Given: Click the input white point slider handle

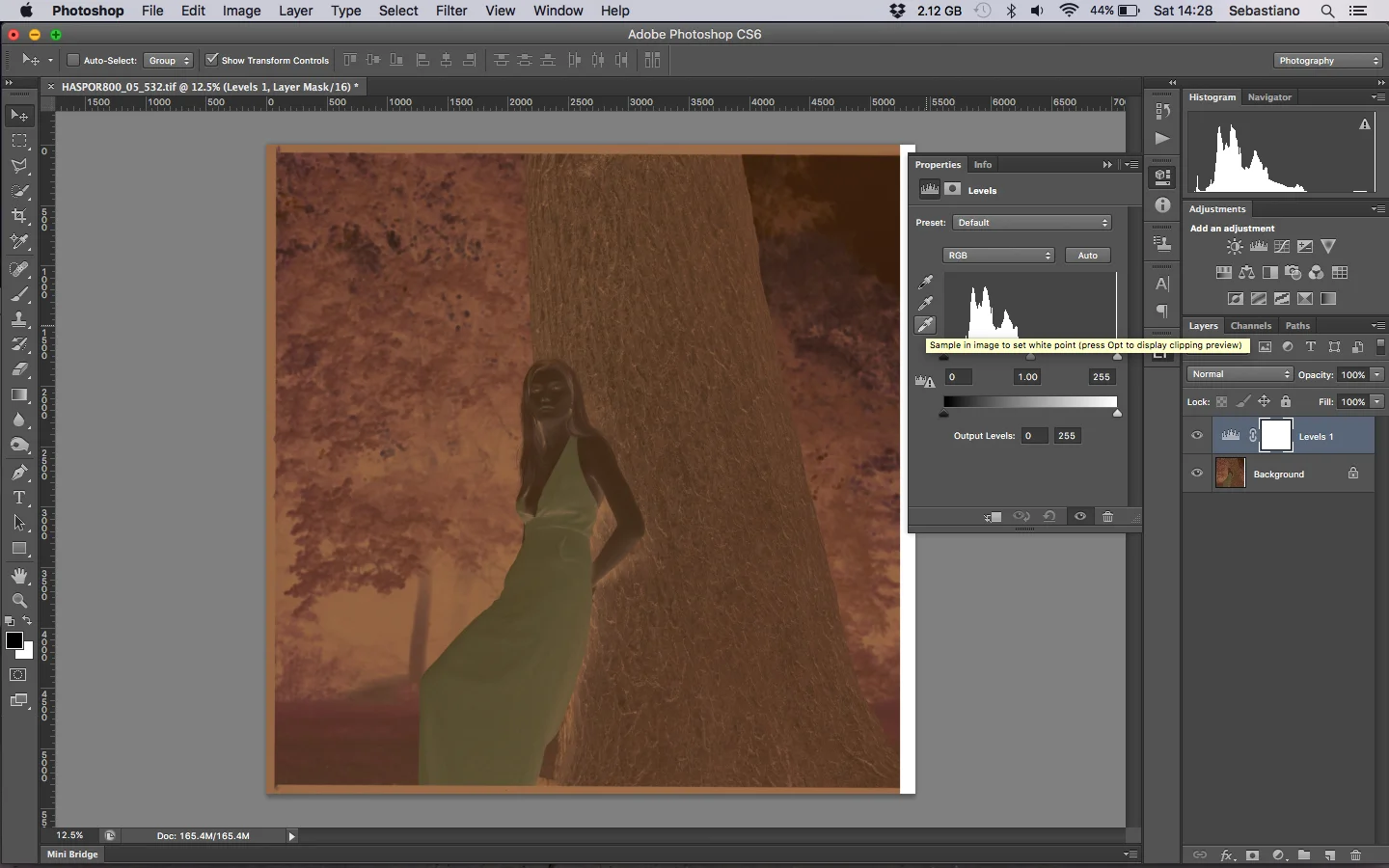Looking at the screenshot, I should point(1118,357).
